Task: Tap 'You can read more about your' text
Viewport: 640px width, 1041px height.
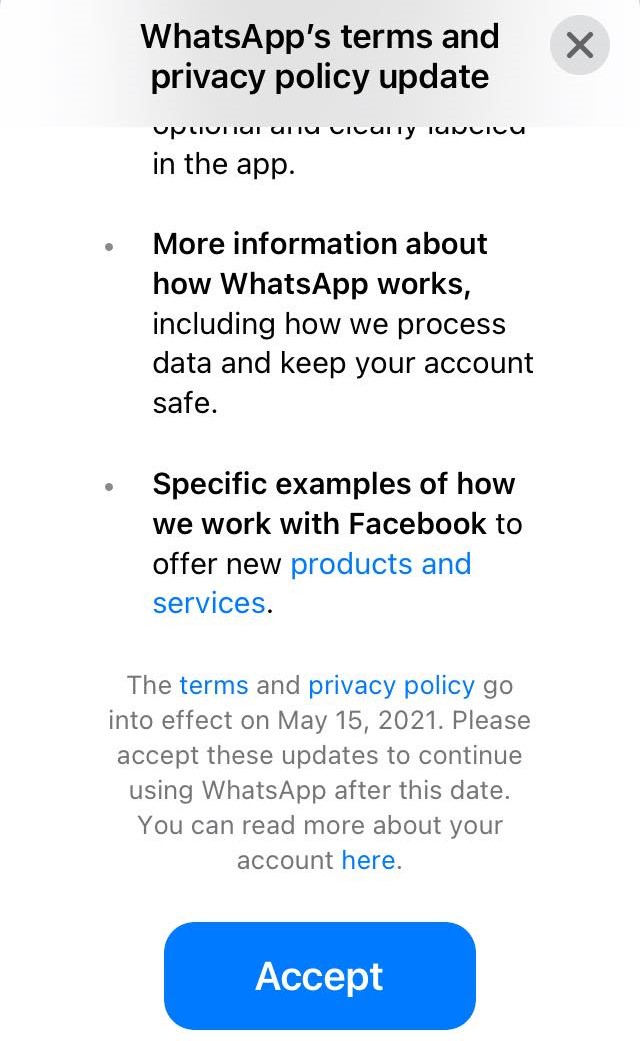Action: pos(320,825)
